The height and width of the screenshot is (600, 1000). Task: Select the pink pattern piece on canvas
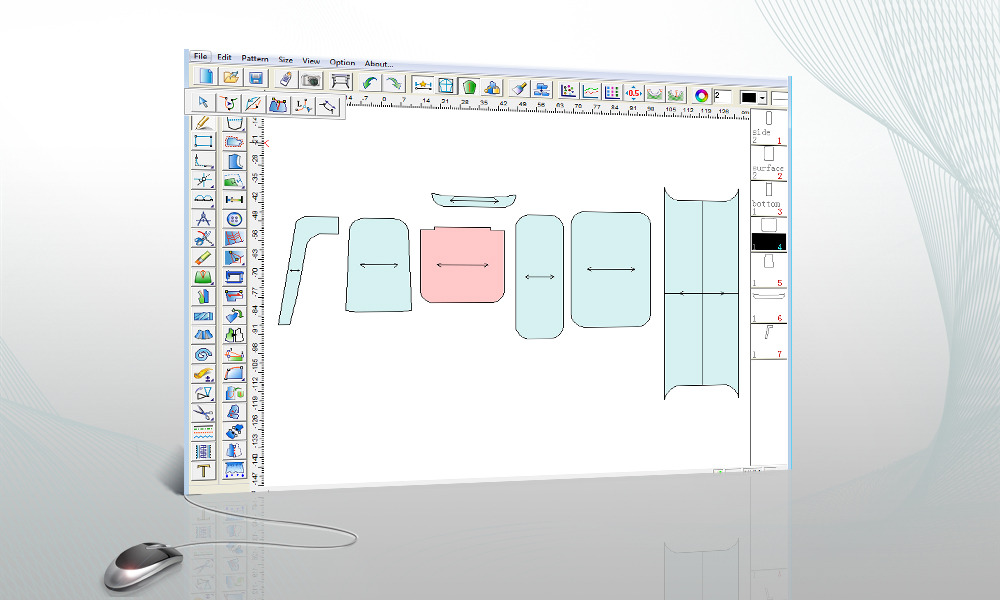click(x=460, y=266)
